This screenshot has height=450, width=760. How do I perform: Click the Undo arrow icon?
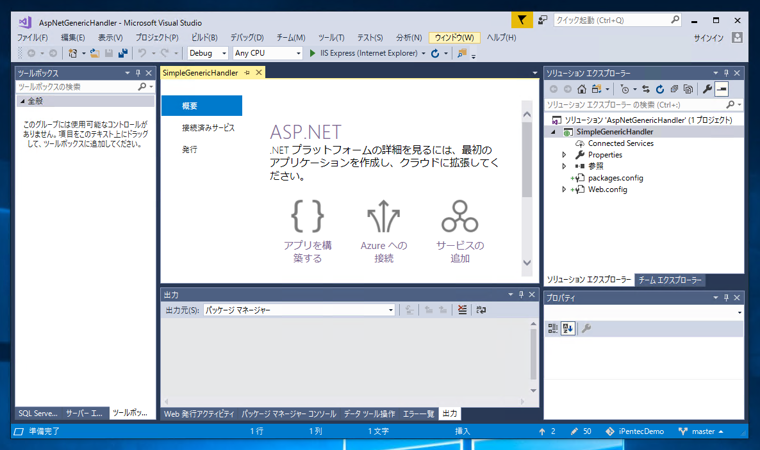[142, 53]
